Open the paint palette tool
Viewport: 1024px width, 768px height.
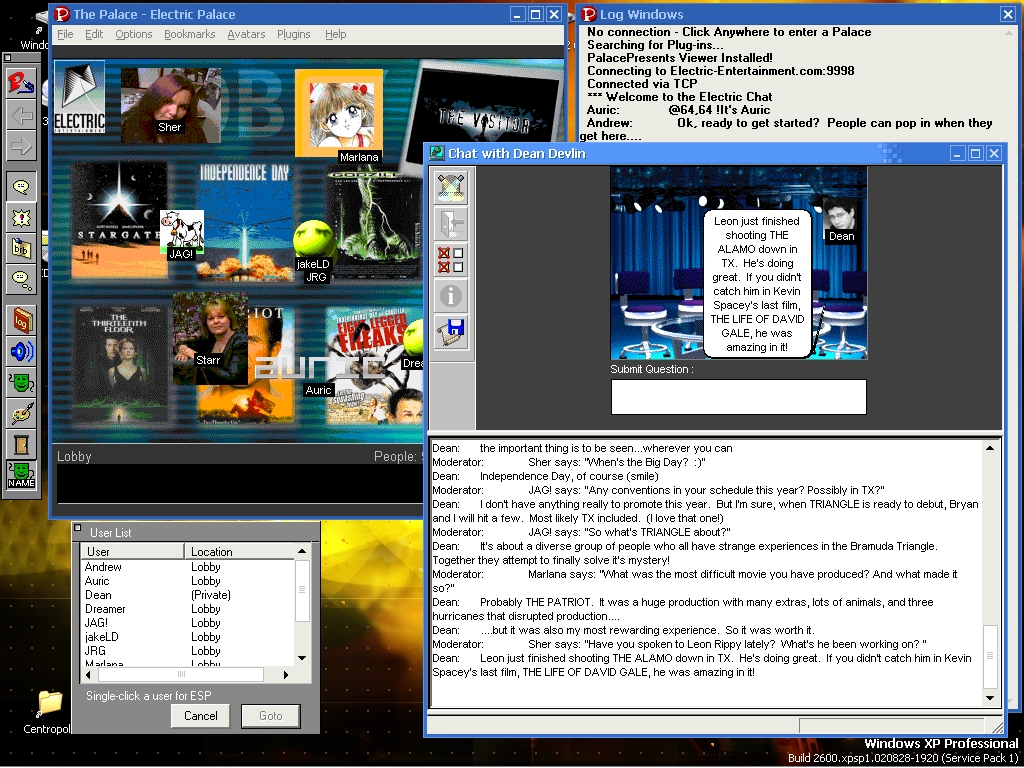click(22, 412)
